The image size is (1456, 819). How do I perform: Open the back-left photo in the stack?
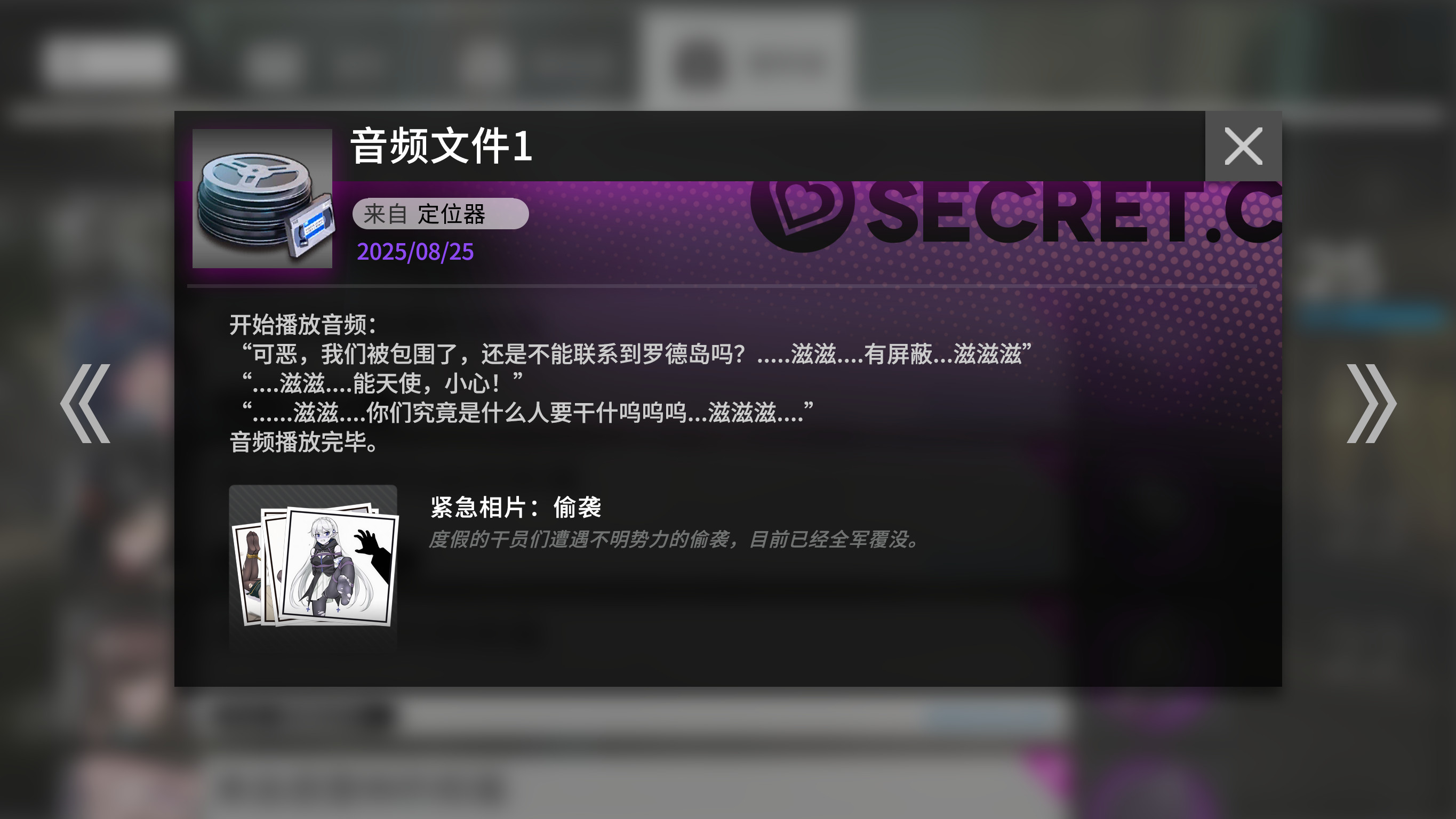pos(249,574)
